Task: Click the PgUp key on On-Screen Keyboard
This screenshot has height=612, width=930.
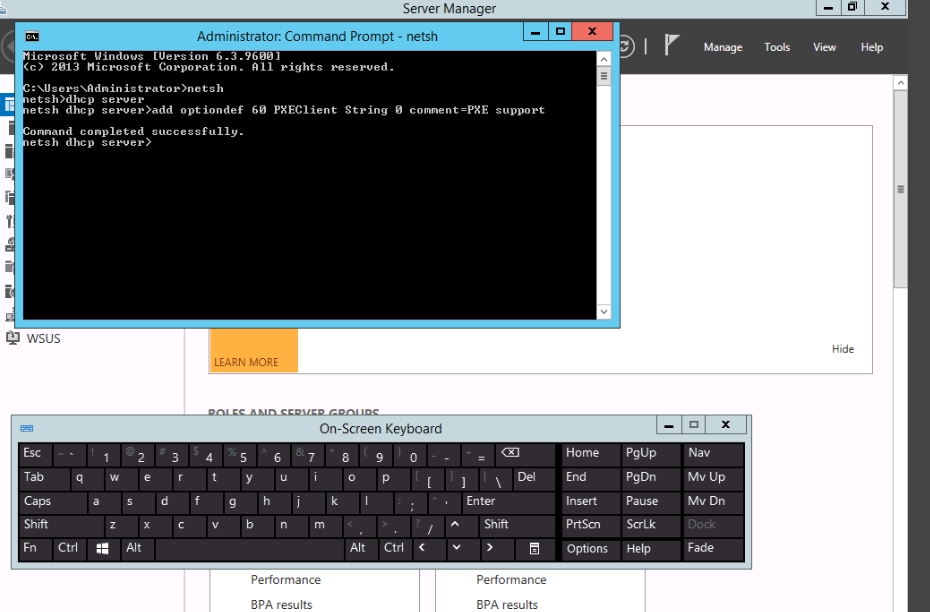Action: (651, 454)
